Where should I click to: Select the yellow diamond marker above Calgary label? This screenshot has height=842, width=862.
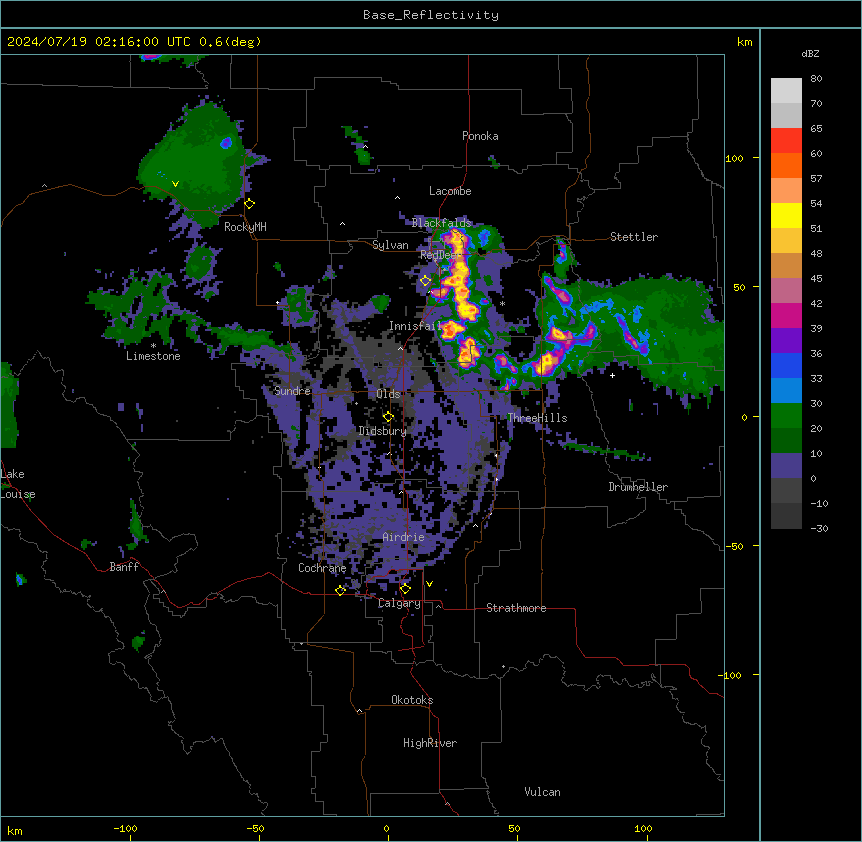coord(405,589)
